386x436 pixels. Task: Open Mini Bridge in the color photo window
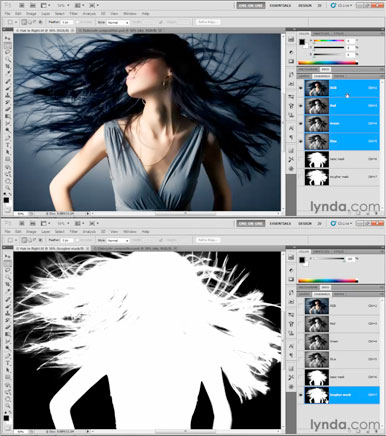[x=32, y=5]
